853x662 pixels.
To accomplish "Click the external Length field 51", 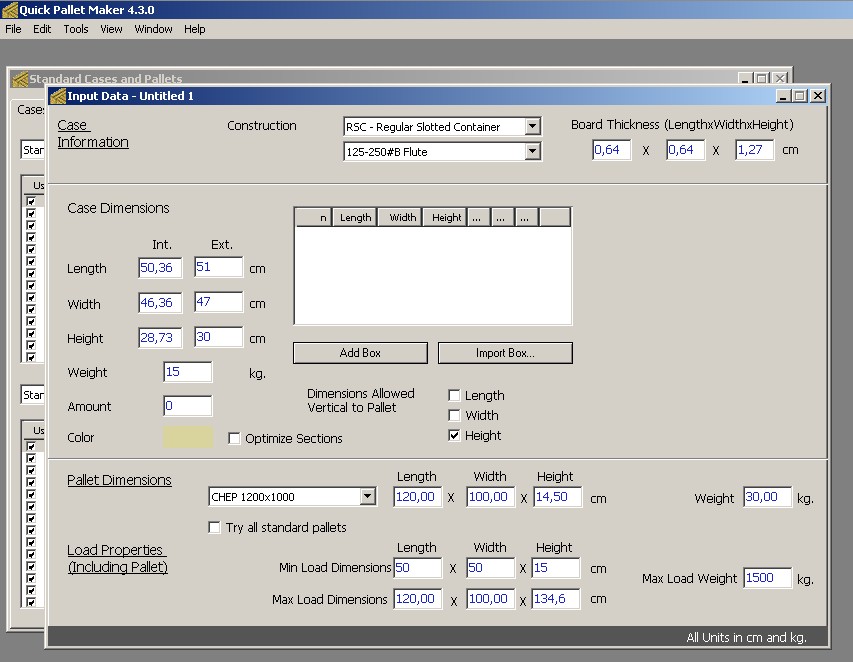I will coord(219,267).
